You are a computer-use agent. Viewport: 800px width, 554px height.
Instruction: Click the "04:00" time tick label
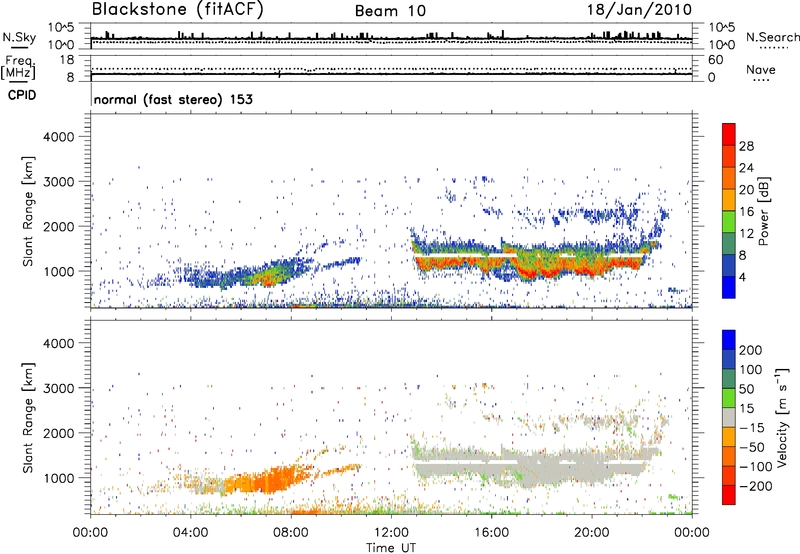coord(190,533)
